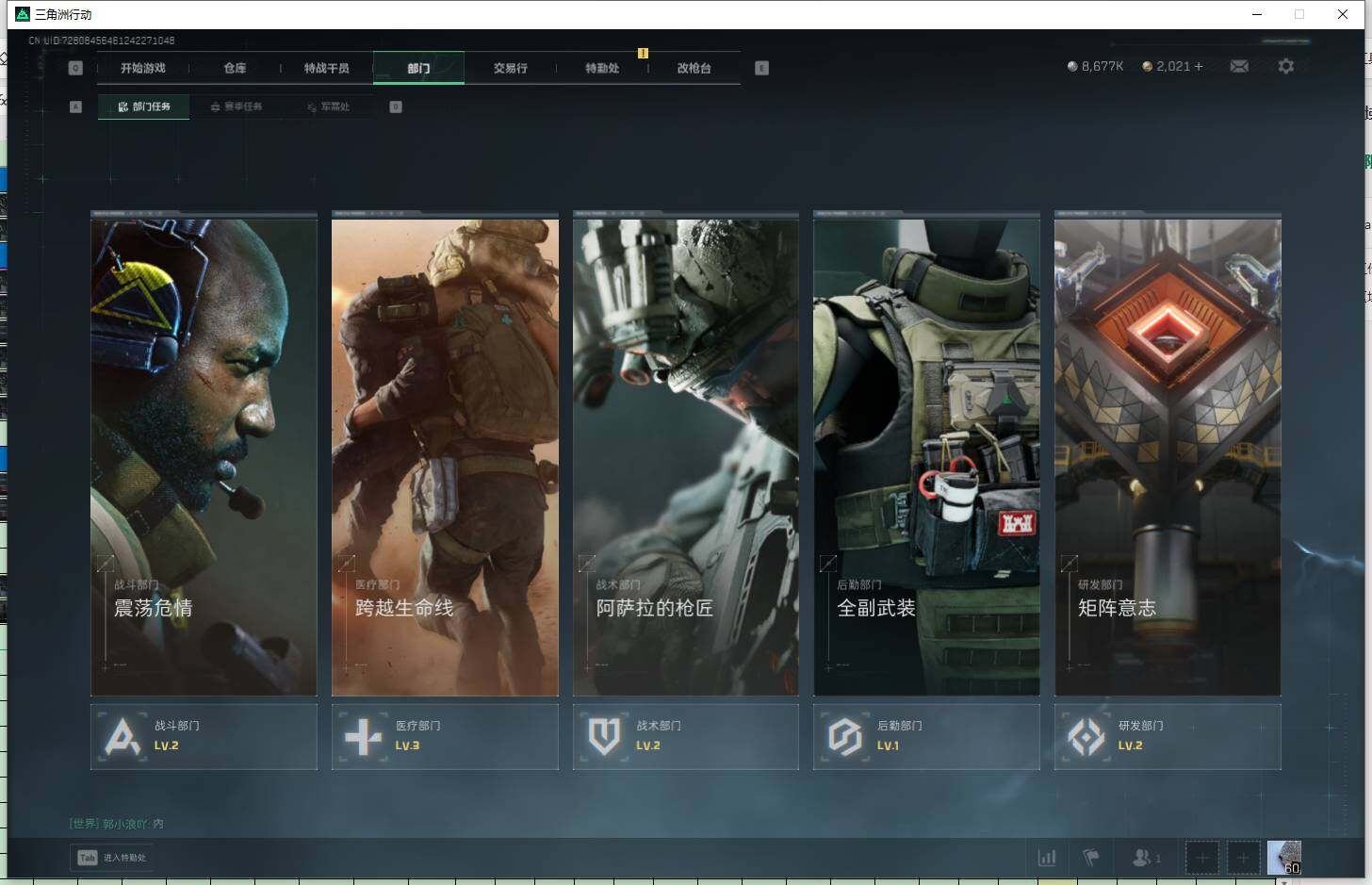Screen dimensions: 1372x885
Task: Open the mail envelope icon
Action: click(x=1239, y=66)
